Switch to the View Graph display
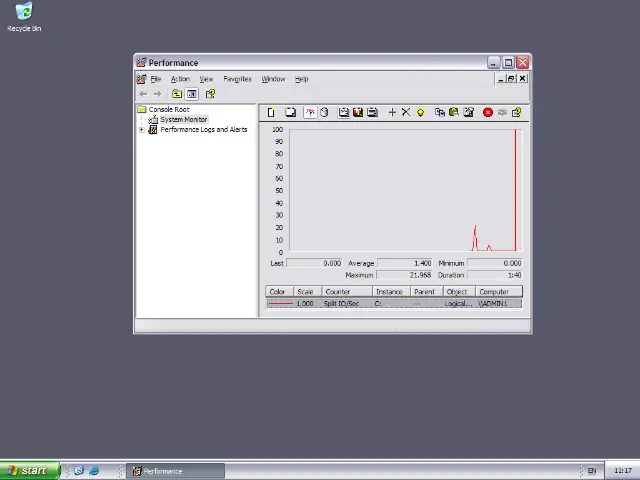This screenshot has height=480, width=640. point(343,112)
